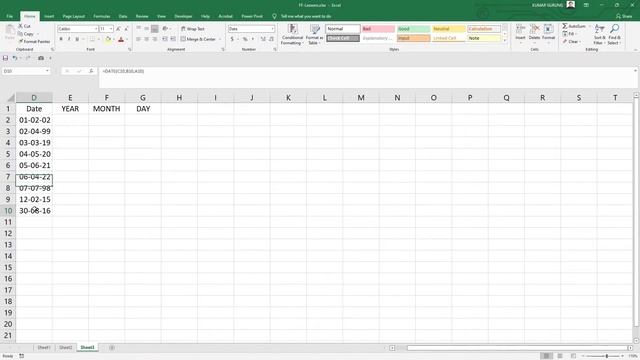Screen dimensions: 640x360
Task: Open Sort & Filter menu
Action: (599, 34)
